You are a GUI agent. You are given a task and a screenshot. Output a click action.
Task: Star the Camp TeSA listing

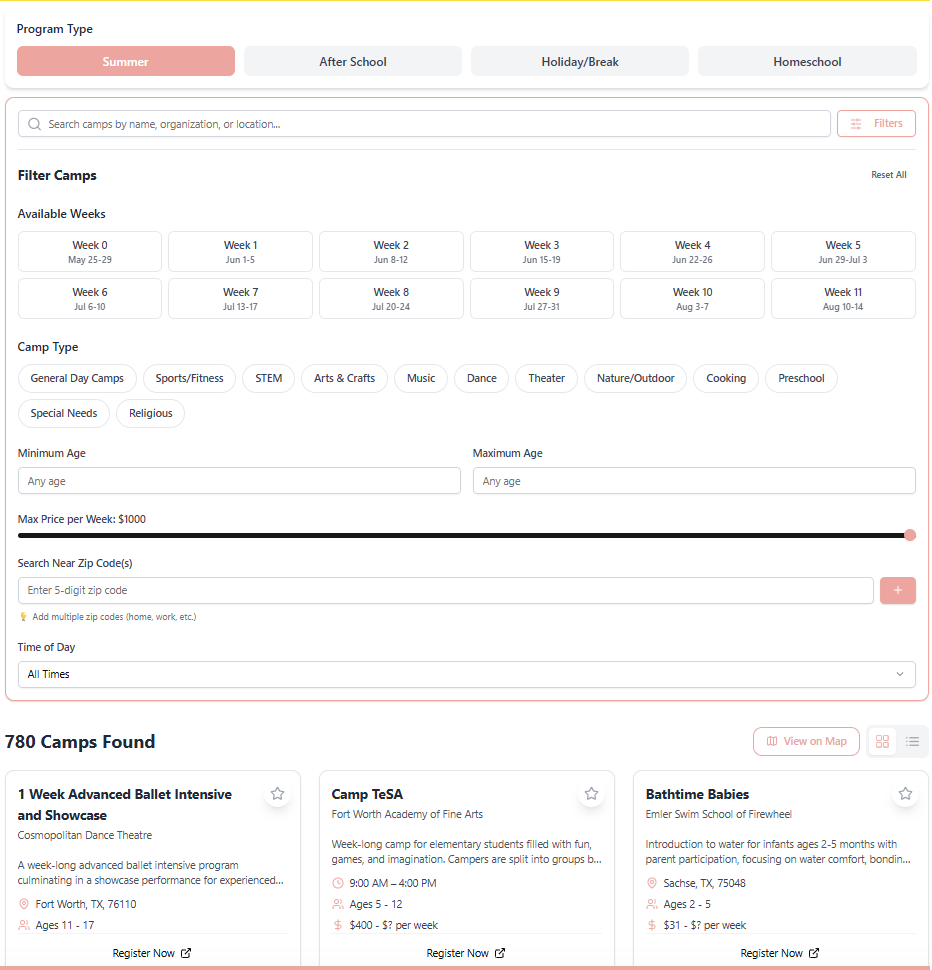(x=591, y=793)
